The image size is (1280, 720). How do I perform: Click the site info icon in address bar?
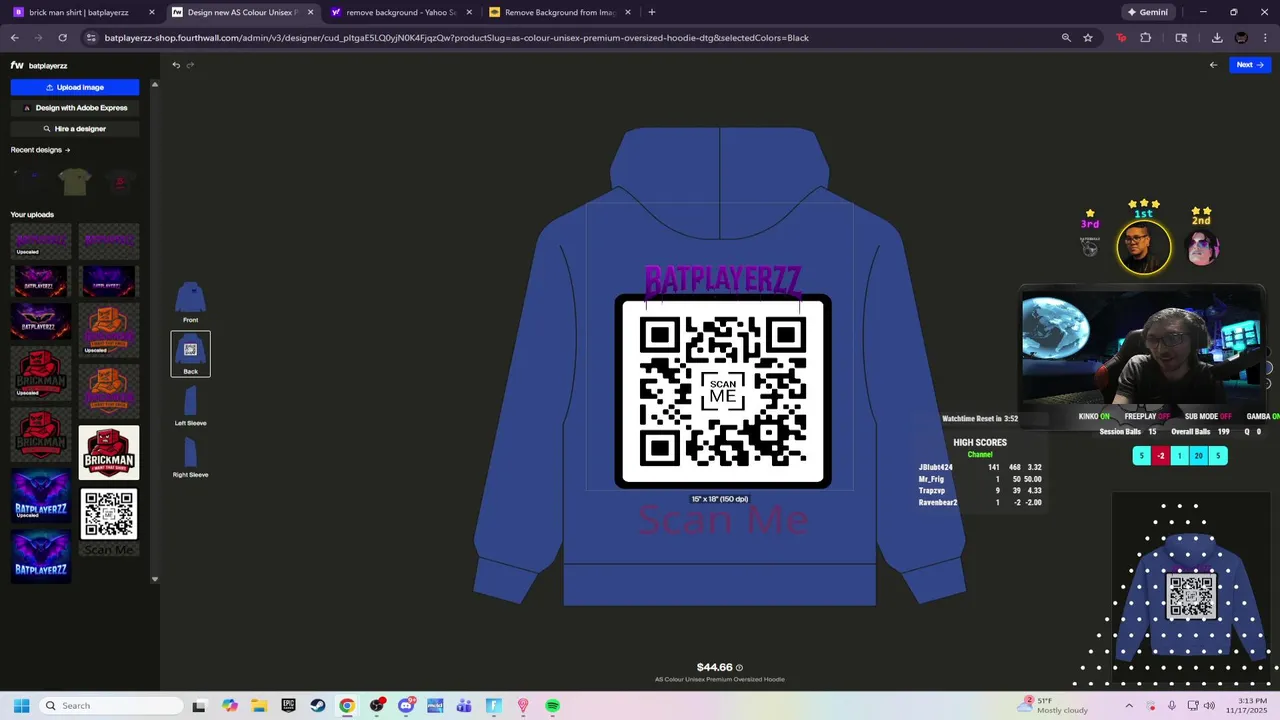click(92, 38)
